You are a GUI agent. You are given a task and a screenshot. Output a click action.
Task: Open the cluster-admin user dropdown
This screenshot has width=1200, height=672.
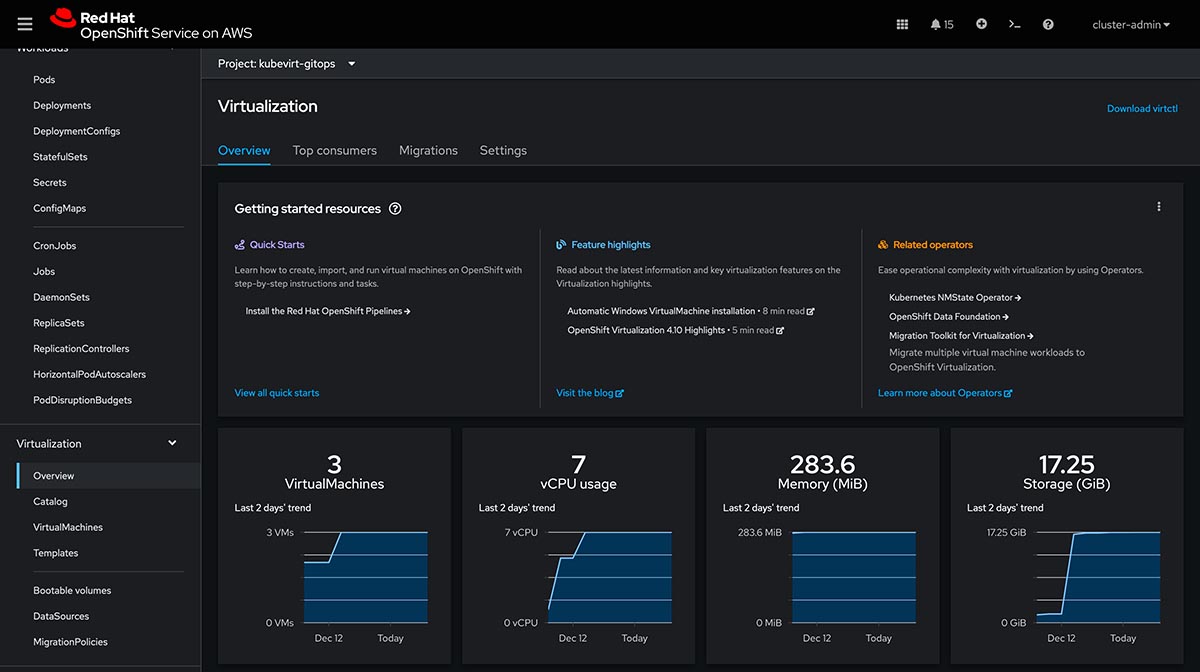pos(1131,25)
